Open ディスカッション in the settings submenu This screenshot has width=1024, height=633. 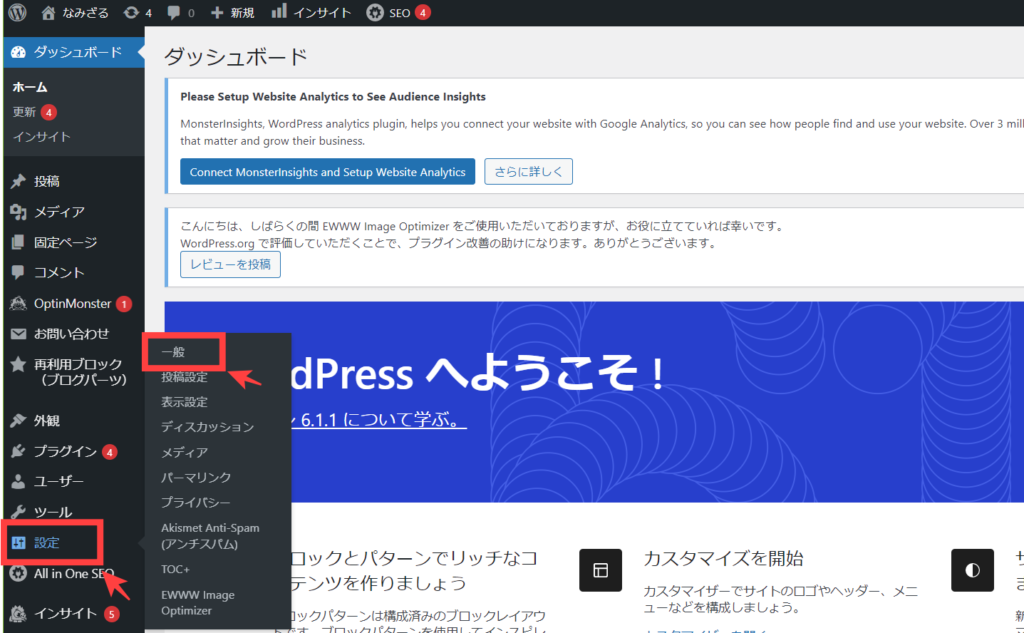coord(207,427)
